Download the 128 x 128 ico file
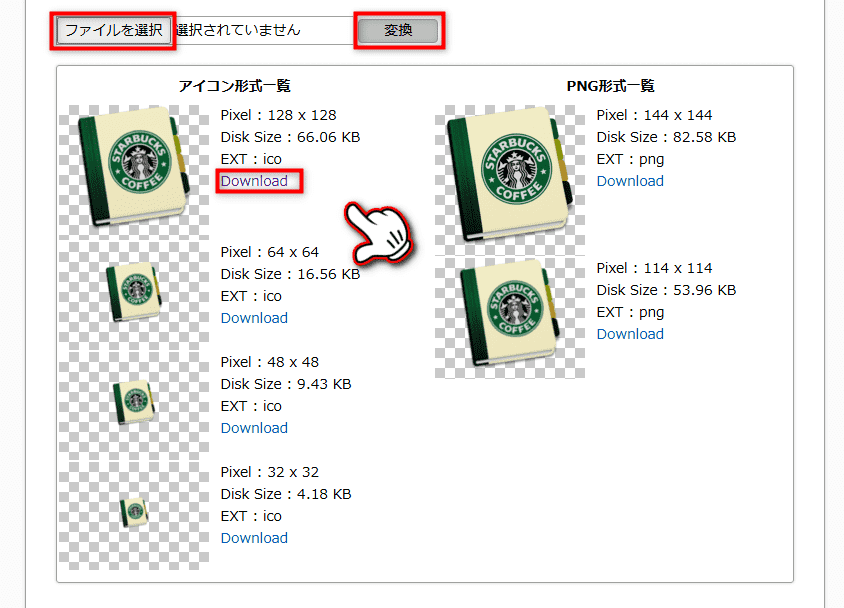This screenshot has width=844, height=608. coord(254,181)
